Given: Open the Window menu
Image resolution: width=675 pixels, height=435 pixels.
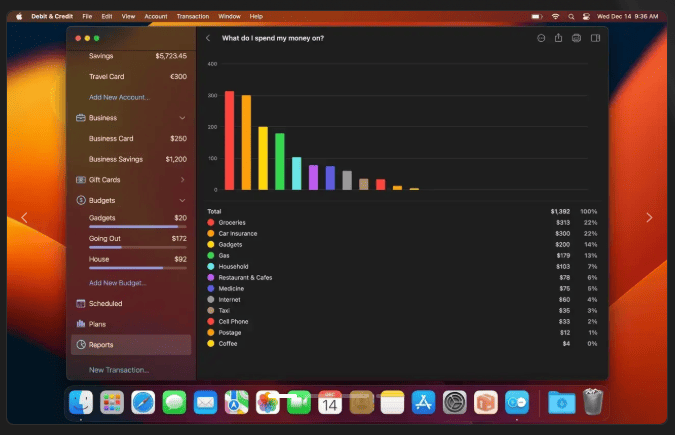Looking at the screenshot, I should pyautogui.click(x=229, y=16).
